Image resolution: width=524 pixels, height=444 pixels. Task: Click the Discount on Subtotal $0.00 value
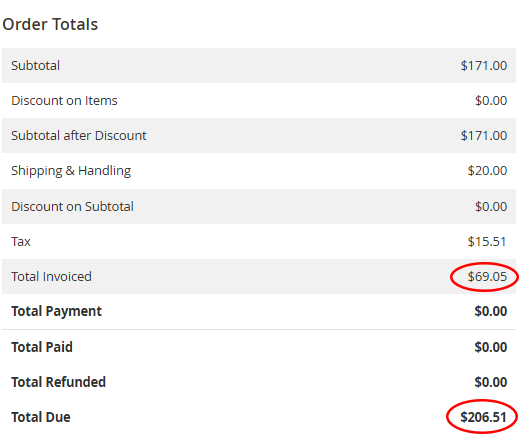(491, 206)
